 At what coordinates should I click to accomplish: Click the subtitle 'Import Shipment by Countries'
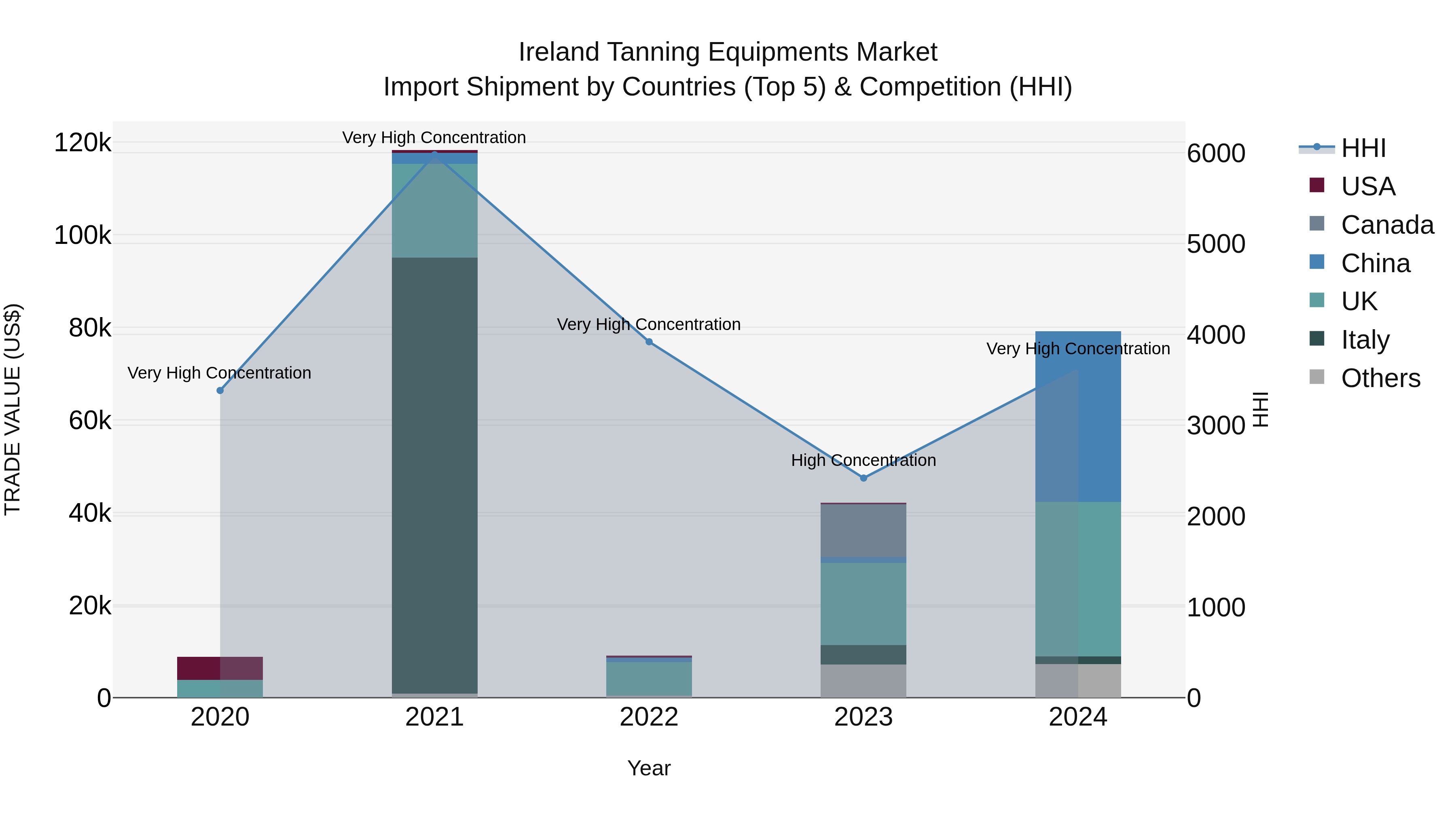coord(560,87)
